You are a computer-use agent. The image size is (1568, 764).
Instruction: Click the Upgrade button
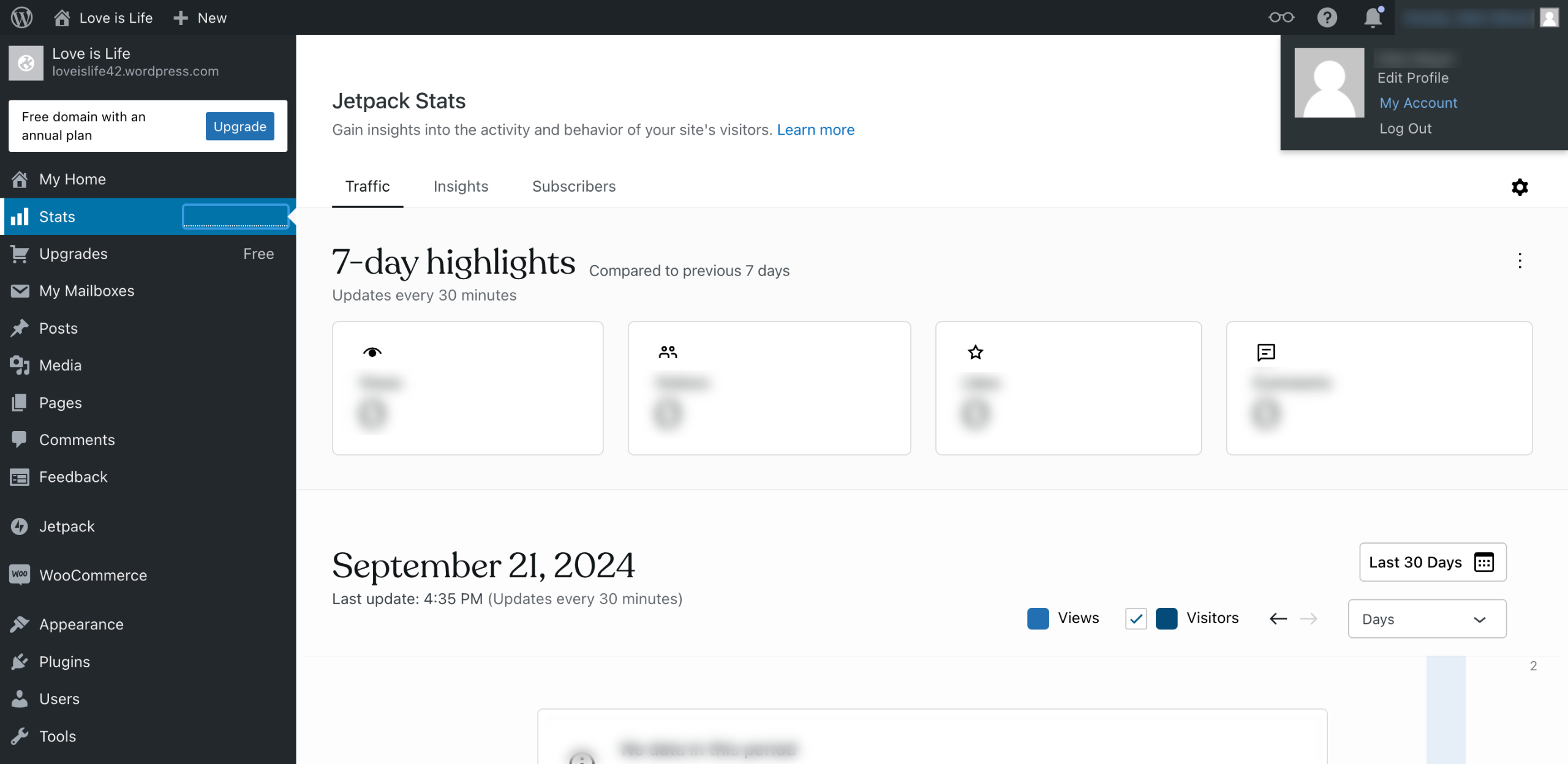[239, 126]
